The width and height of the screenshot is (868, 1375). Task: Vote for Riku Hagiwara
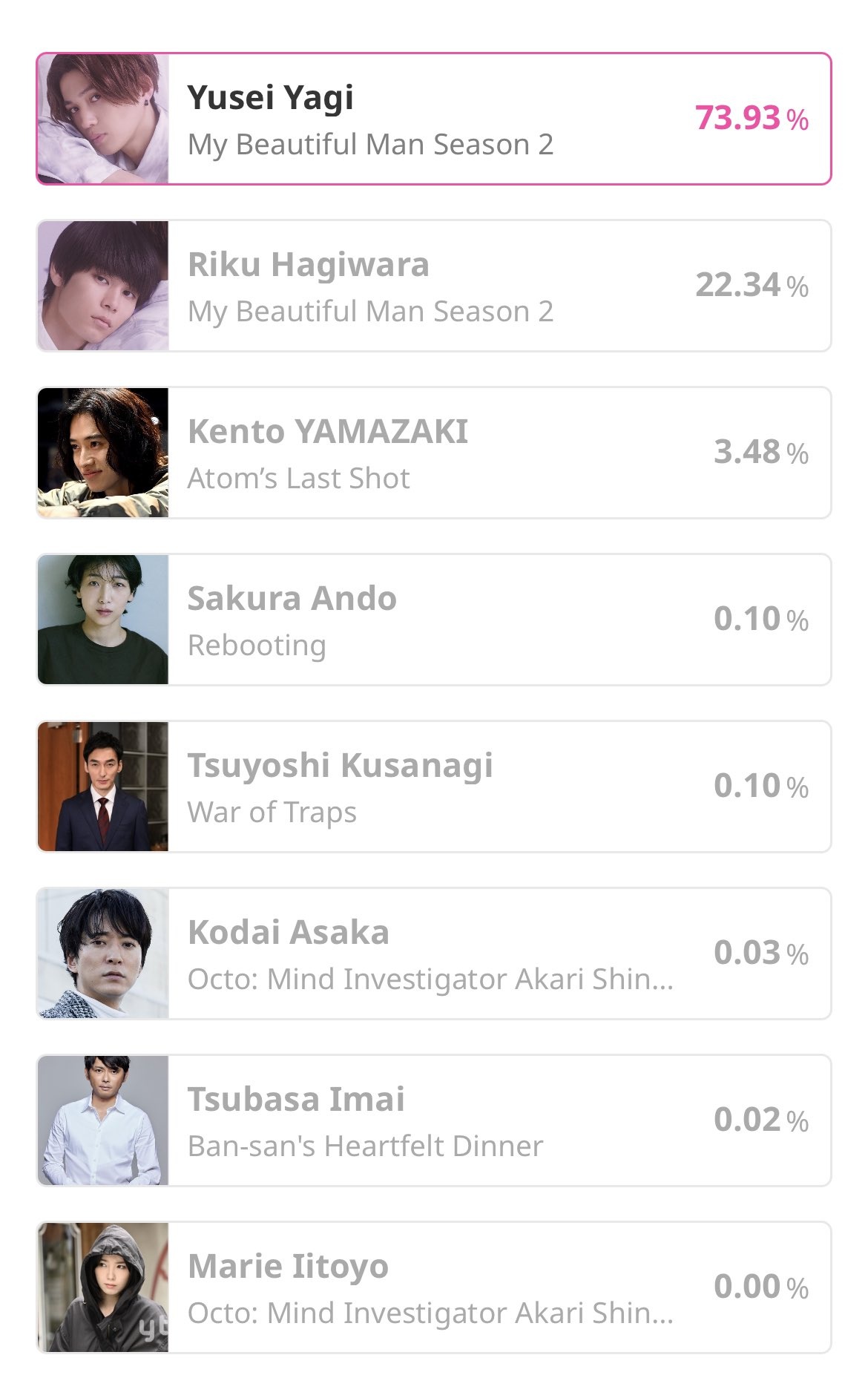pos(434,286)
